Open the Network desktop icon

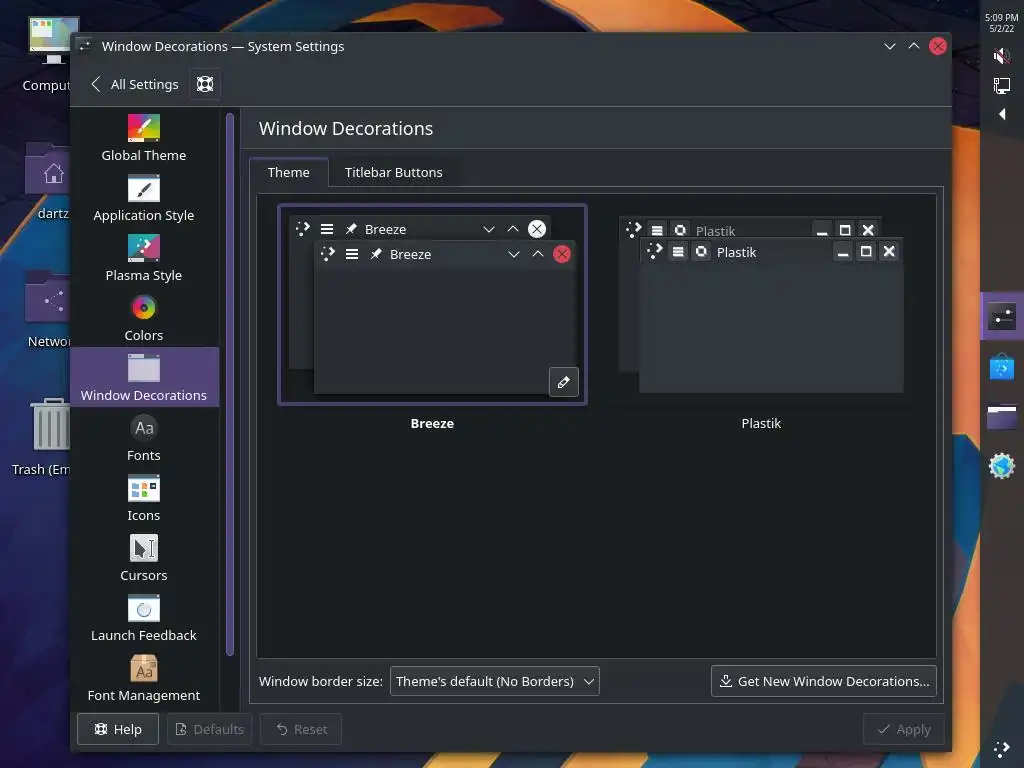pos(47,310)
